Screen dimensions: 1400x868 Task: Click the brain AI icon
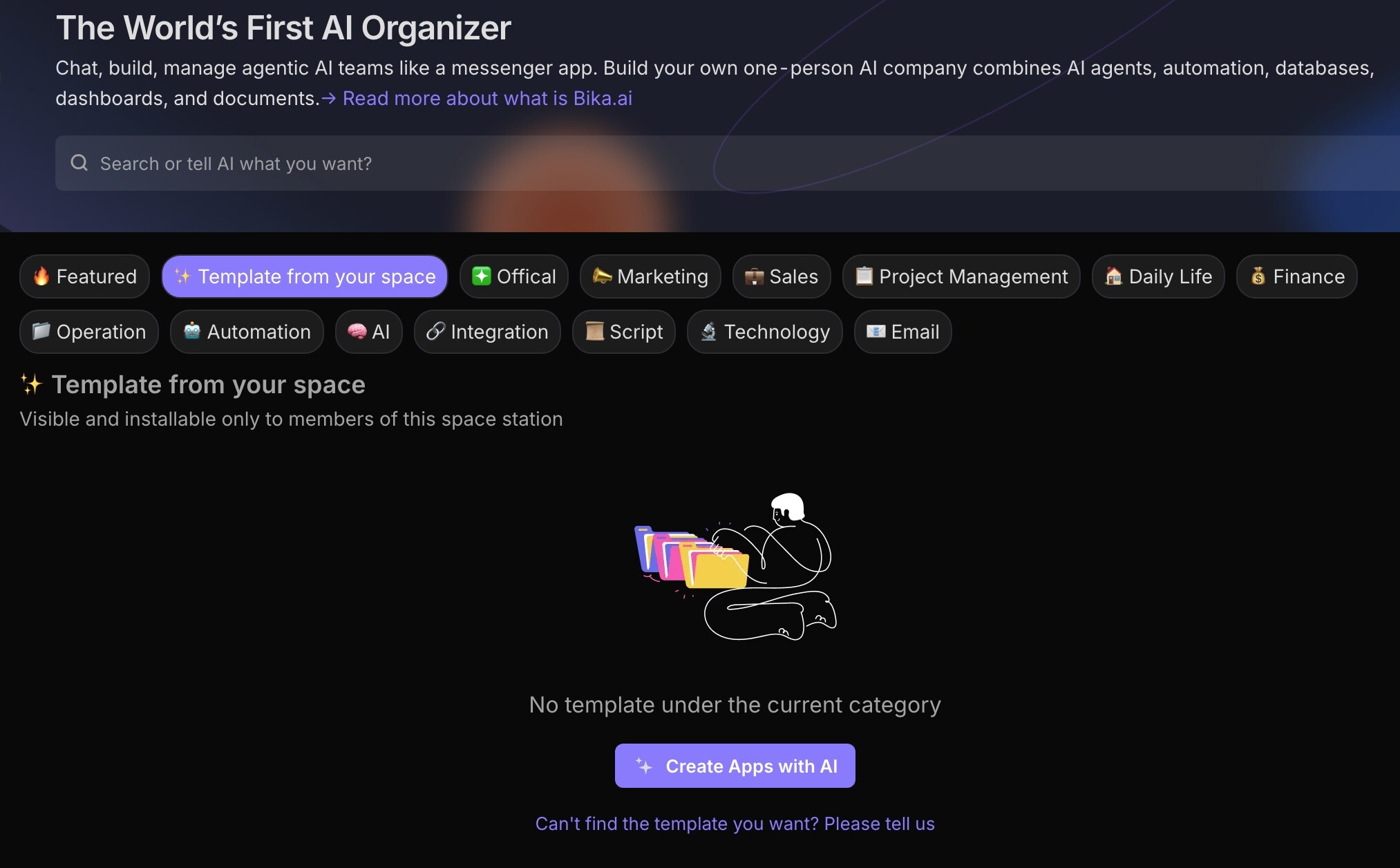coord(357,332)
